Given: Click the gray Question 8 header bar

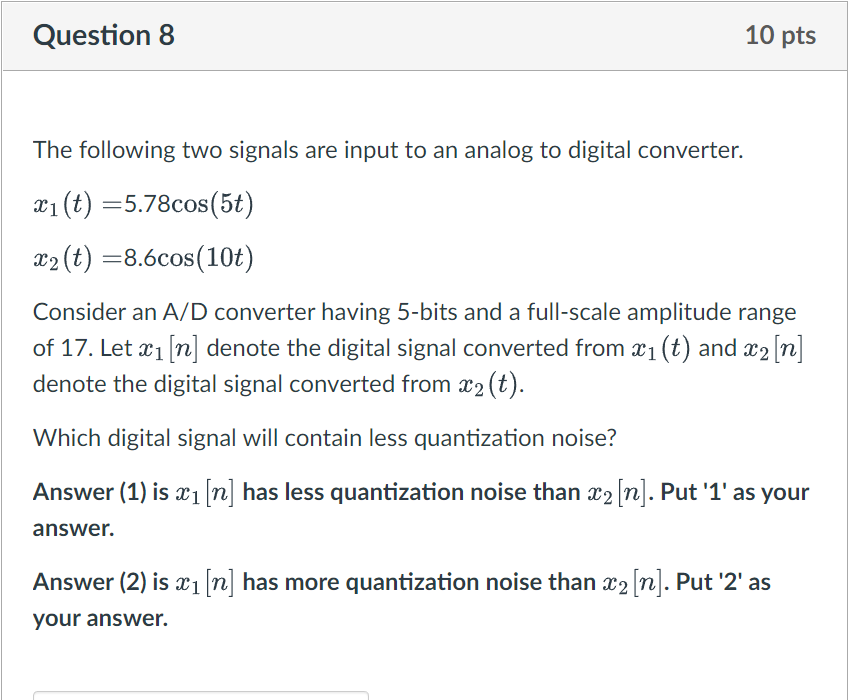Looking at the screenshot, I should 424,35.
